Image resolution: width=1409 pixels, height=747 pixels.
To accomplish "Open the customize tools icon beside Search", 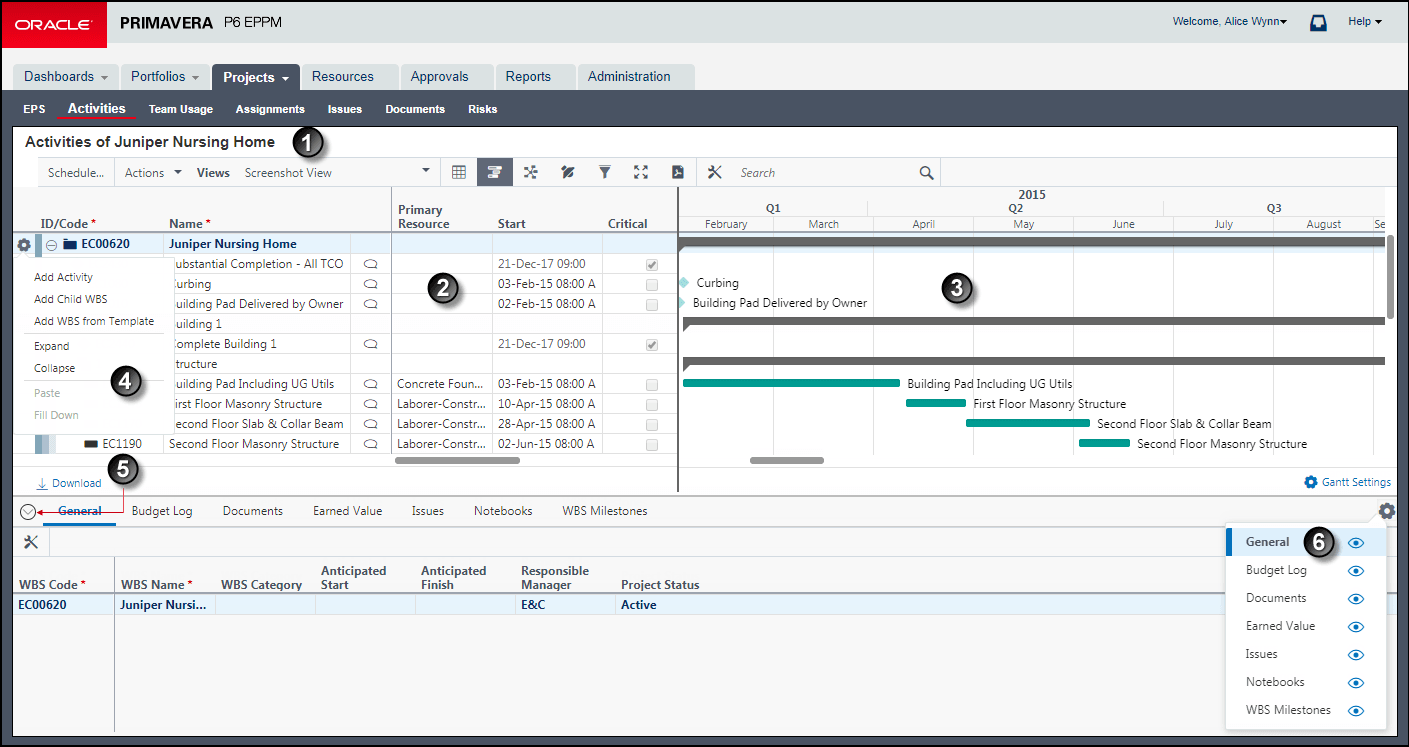I will [714, 172].
